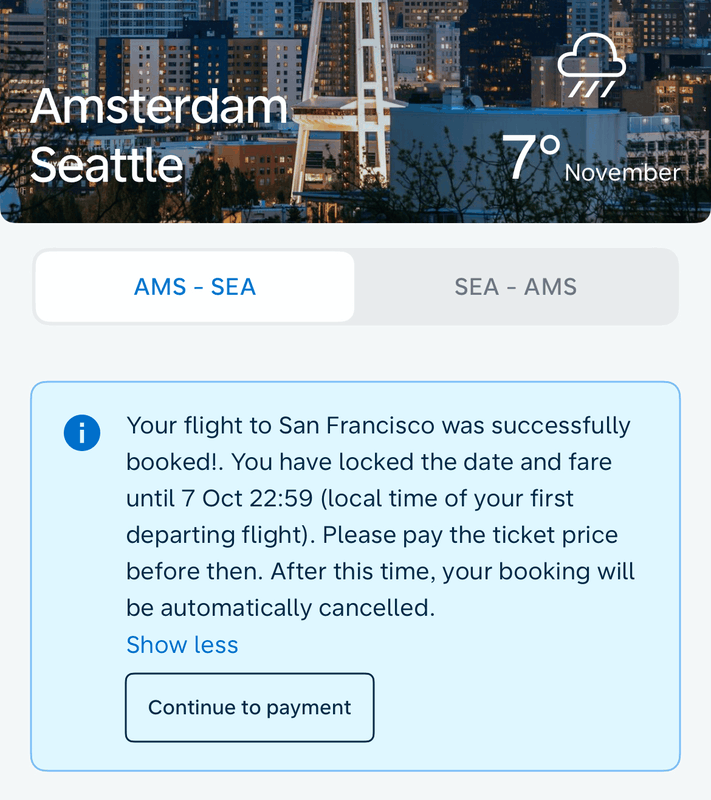Viewport: 711px width, 800px height.
Task: Tap the degree symbol beside the temperature
Action: coord(550,147)
